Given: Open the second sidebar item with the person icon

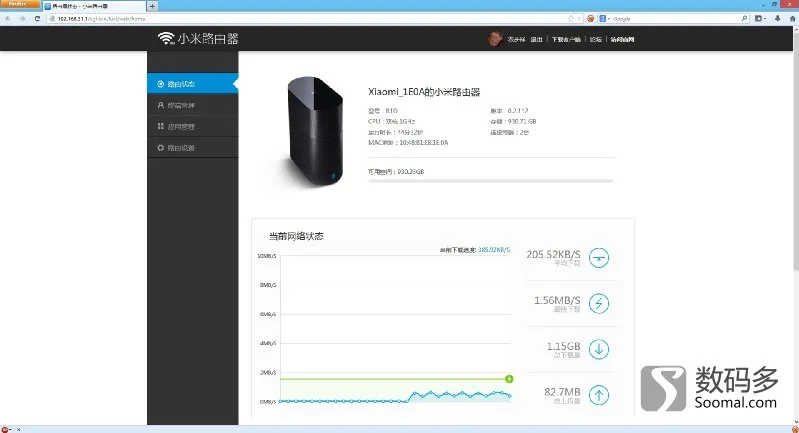Looking at the screenshot, I should [x=193, y=105].
